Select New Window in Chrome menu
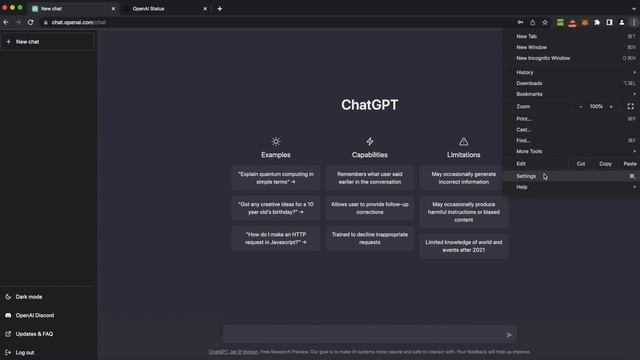Viewport: 640px width, 360px height. (571, 47)
